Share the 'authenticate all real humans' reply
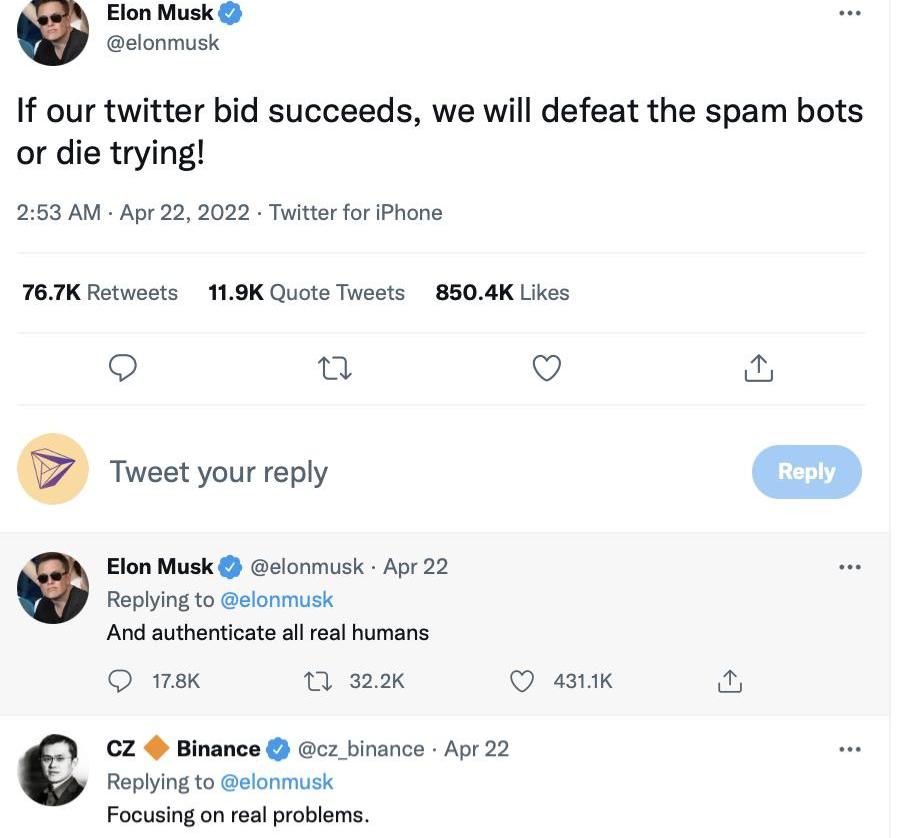 729,681
